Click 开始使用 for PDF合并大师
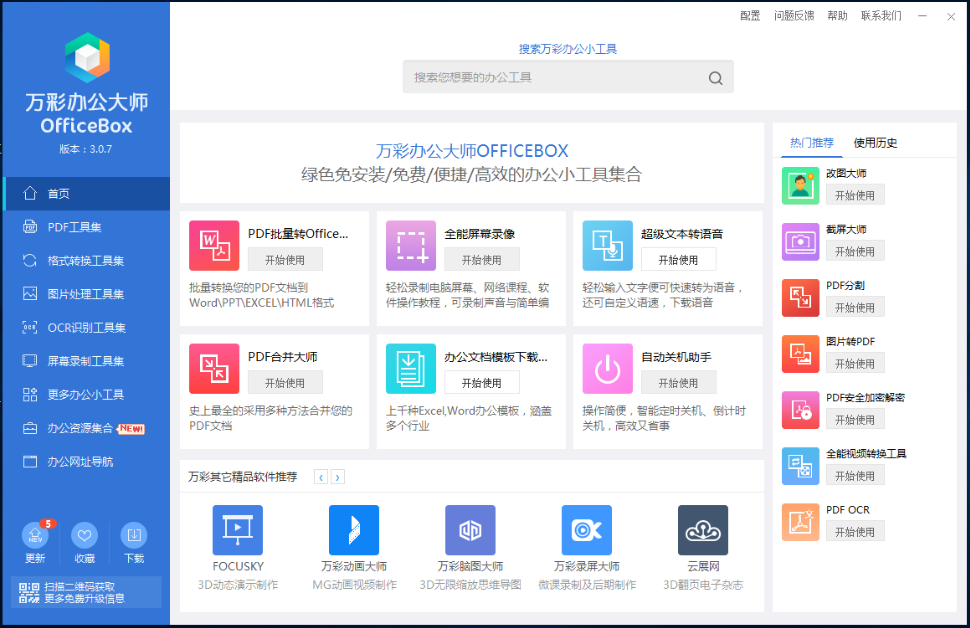 pyautogui.click(x=286, y=382)
